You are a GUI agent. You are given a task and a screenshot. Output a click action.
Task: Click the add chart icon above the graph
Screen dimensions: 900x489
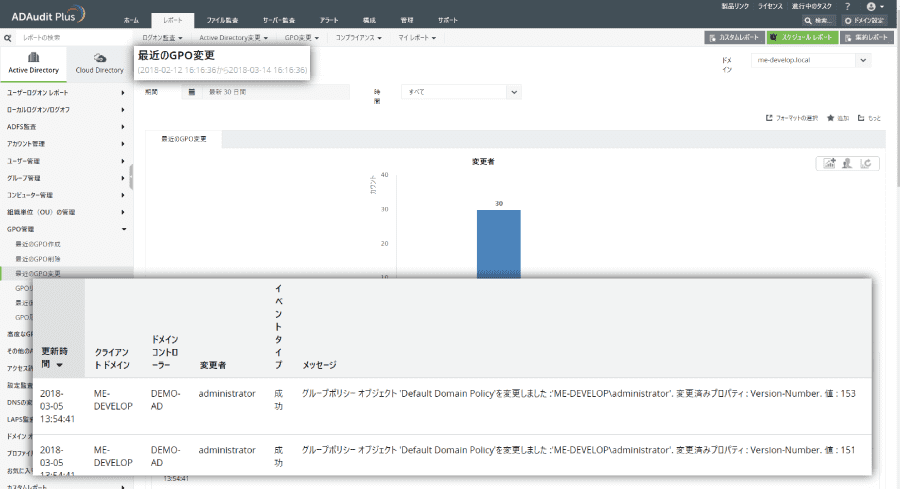829,163
